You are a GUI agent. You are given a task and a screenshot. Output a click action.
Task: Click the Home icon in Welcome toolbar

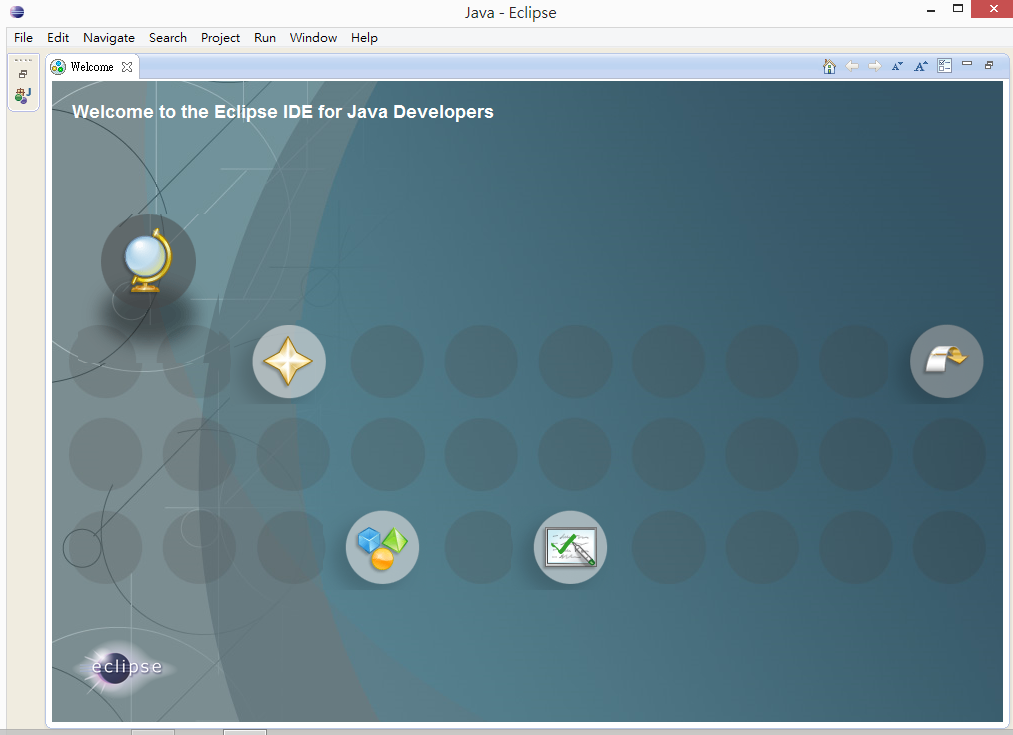pyautogui.click(x=830, y=66)
